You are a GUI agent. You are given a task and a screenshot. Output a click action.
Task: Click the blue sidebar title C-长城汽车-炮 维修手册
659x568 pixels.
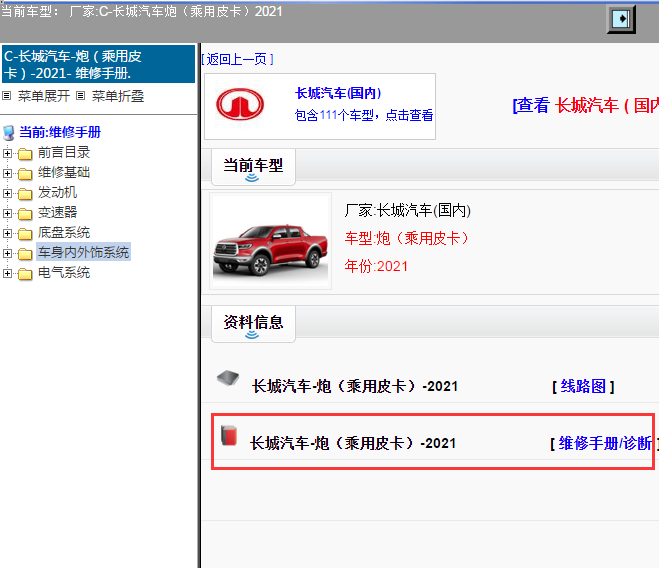point(98,64)
